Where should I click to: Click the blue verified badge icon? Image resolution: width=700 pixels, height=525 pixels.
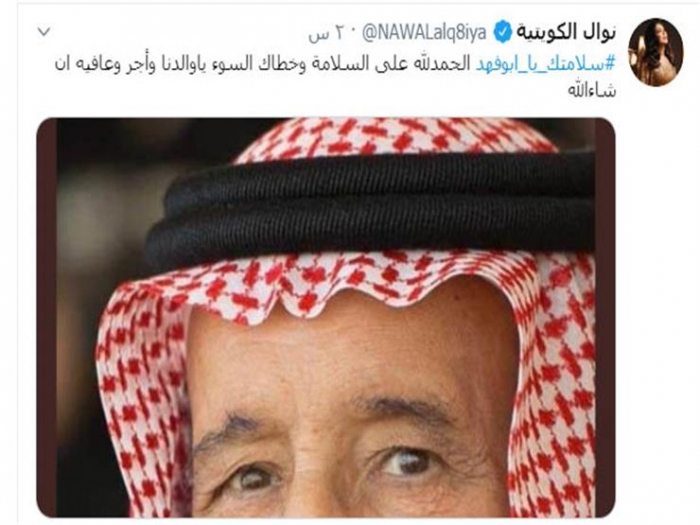pyautogui.click(x=502, y=32)
